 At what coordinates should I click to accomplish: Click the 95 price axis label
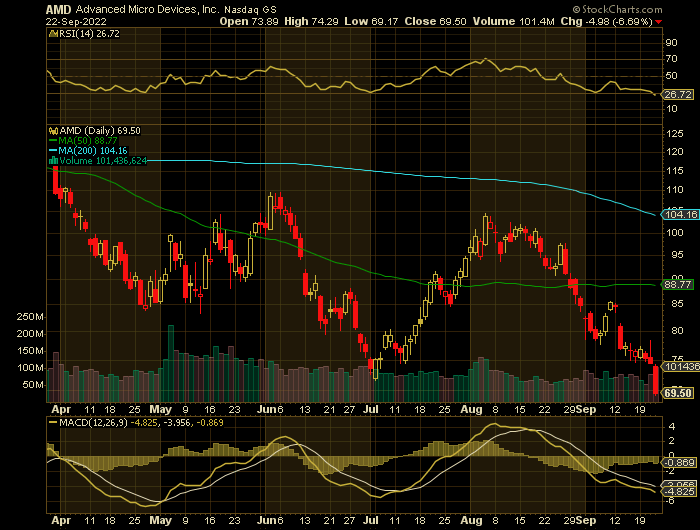[x=677, y=255]
